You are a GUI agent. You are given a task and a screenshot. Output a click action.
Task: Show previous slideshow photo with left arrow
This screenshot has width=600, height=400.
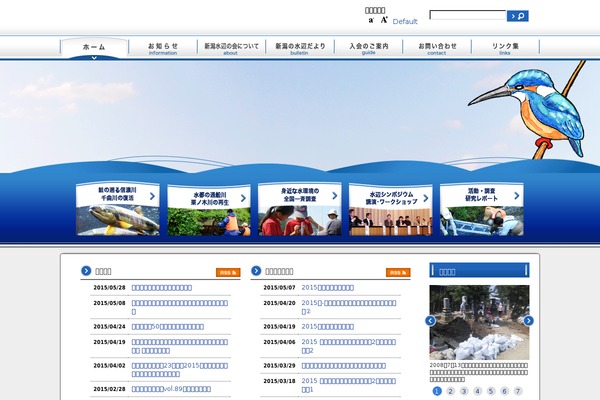coord(430,321)
